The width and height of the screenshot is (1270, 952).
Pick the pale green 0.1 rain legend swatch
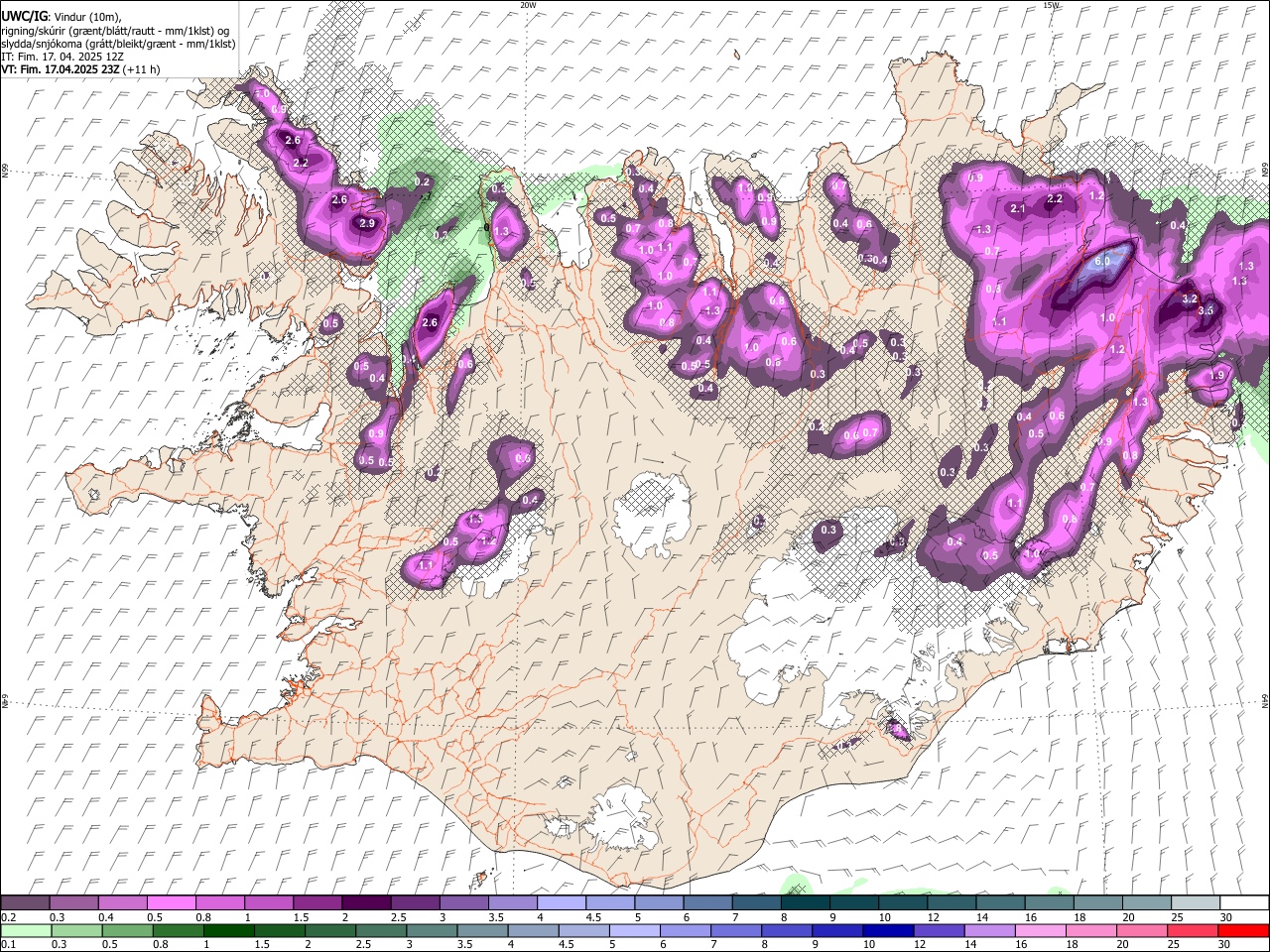[25, 931]
